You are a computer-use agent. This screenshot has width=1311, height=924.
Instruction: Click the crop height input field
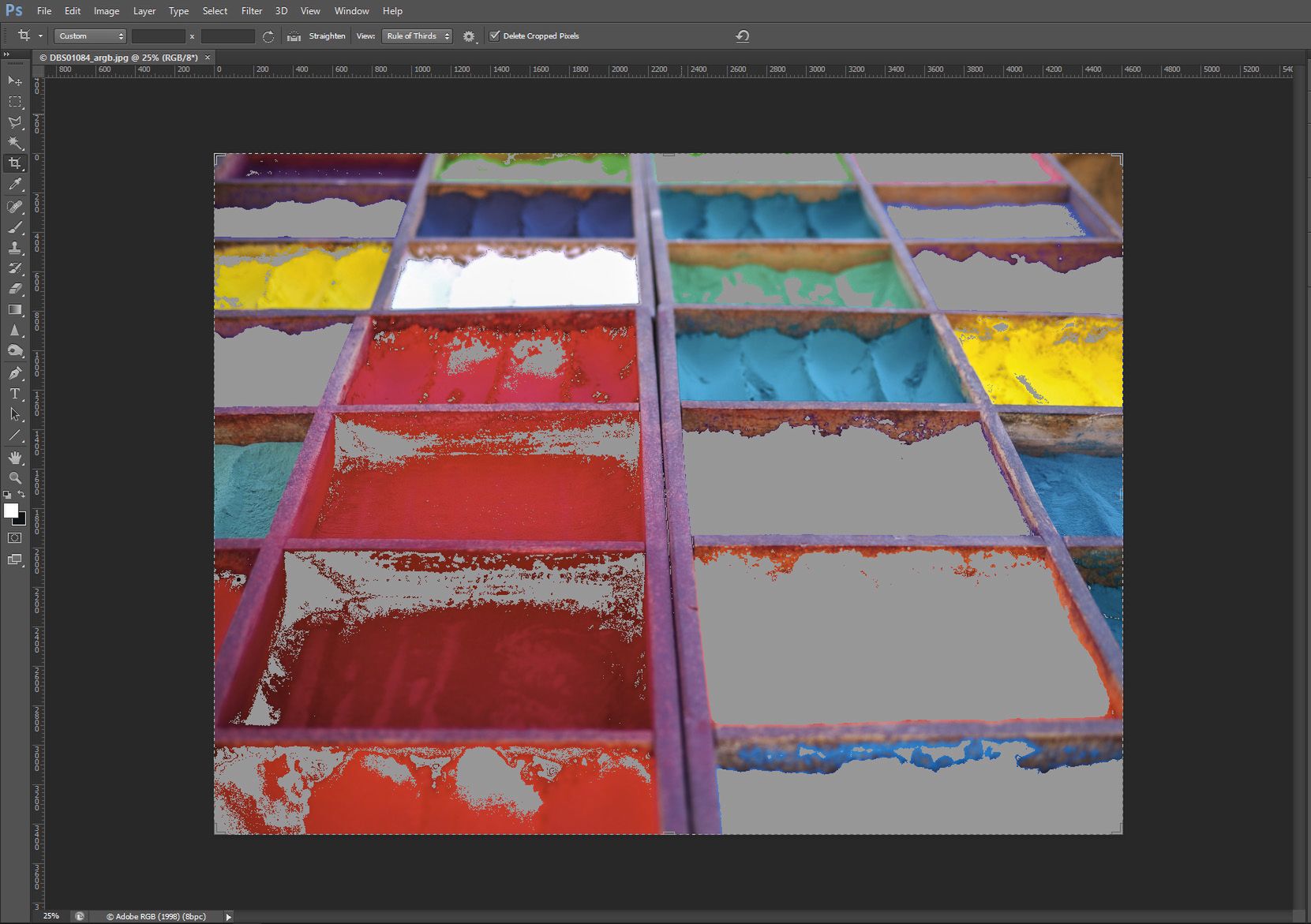(x=227, y=36)
